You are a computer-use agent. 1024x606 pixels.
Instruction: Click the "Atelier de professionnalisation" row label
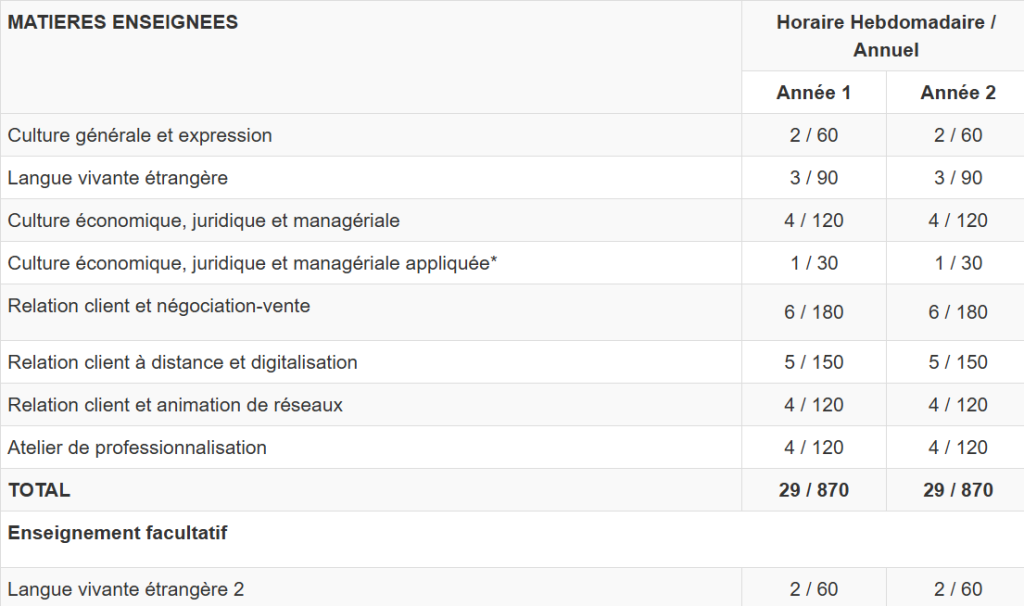click(137, 448)
